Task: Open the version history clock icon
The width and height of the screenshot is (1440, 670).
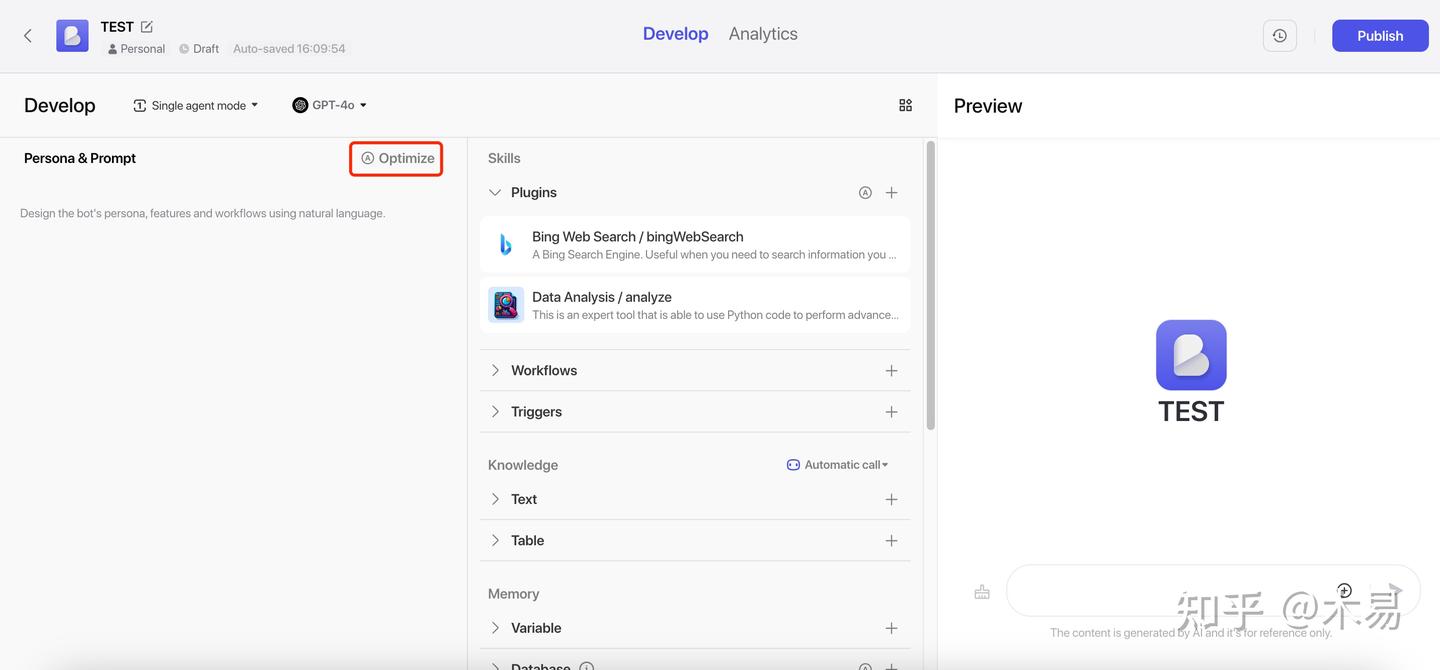Action: pos(1279,36)
